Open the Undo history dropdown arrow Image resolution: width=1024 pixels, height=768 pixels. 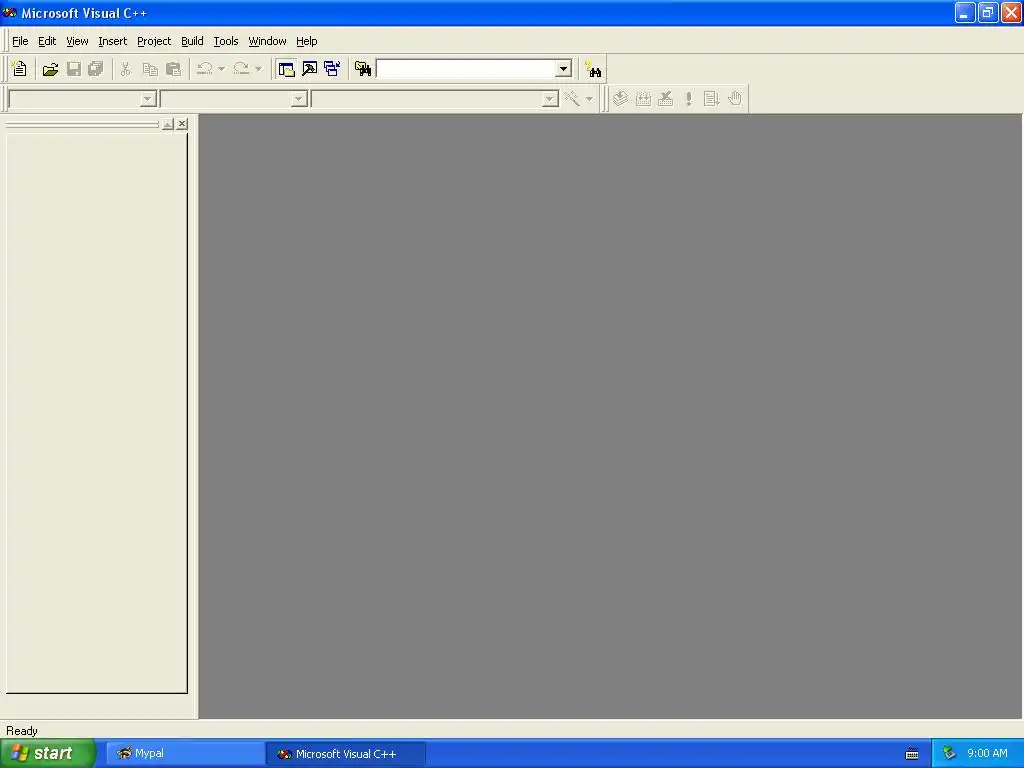coord(221,69)
